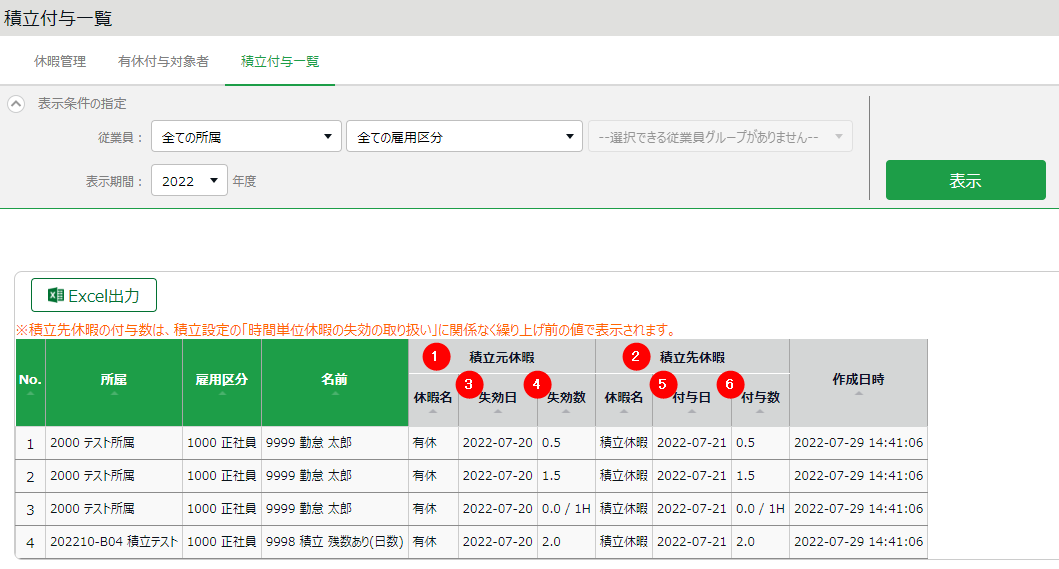Sort by 作成日時 column header
The image size is (1059, 569).
(858, 382)
